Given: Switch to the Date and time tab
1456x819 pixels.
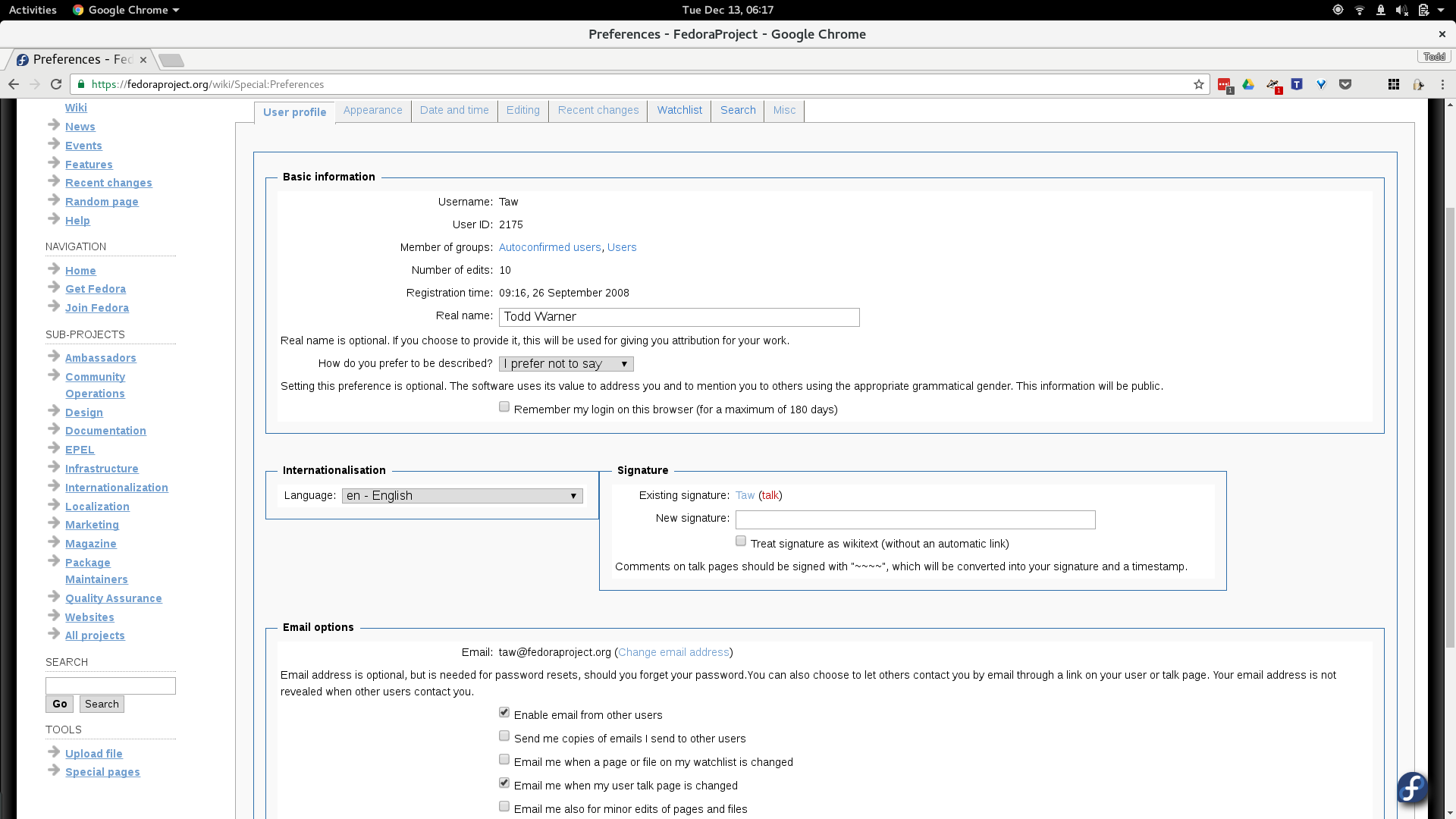Looking at the screenshot, I should [454, 111].
